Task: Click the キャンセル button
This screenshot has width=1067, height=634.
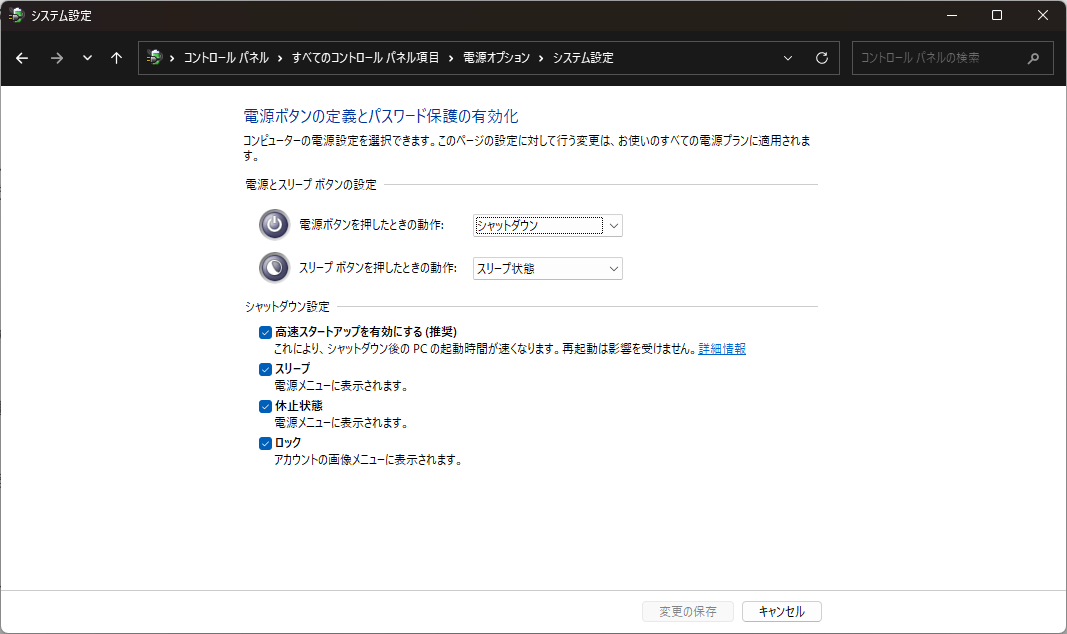Action: coord(781,611)
